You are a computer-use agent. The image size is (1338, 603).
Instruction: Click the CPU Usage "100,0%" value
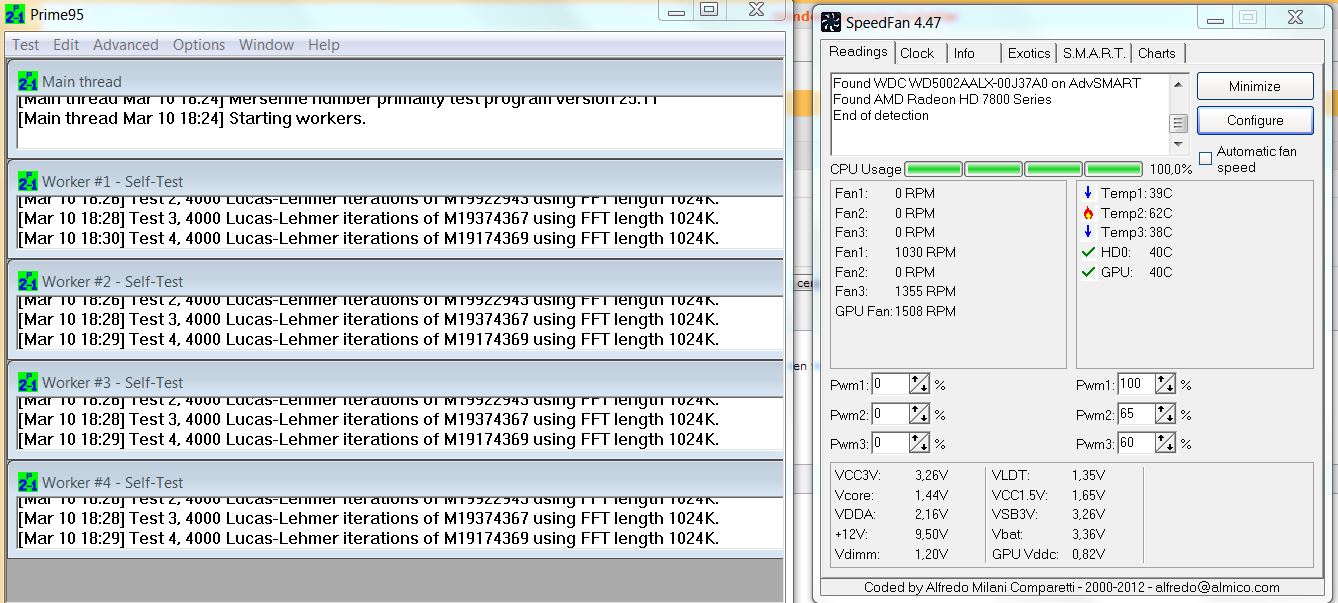pos(1171,170)
